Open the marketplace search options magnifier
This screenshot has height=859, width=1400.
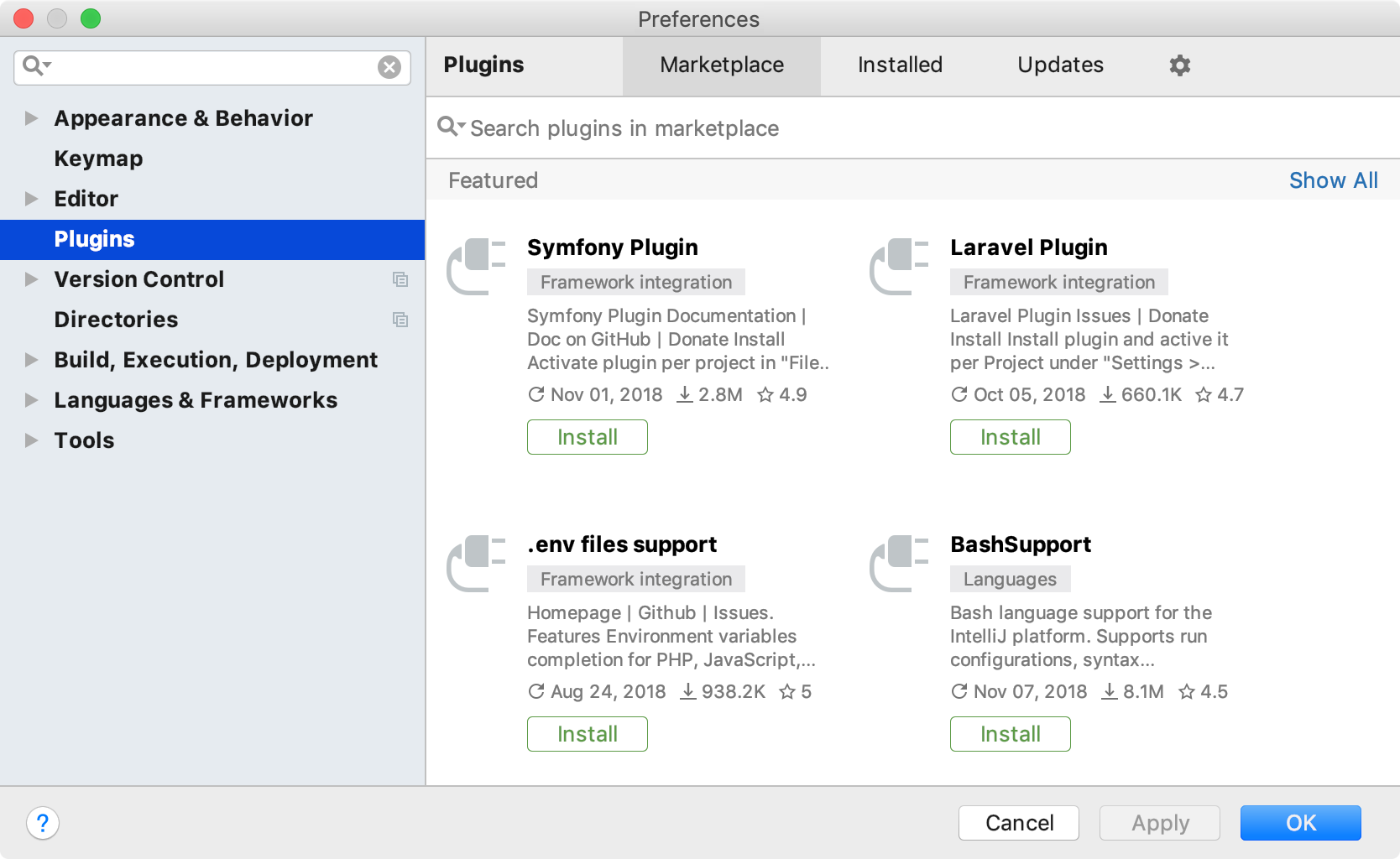pos(451,127)
